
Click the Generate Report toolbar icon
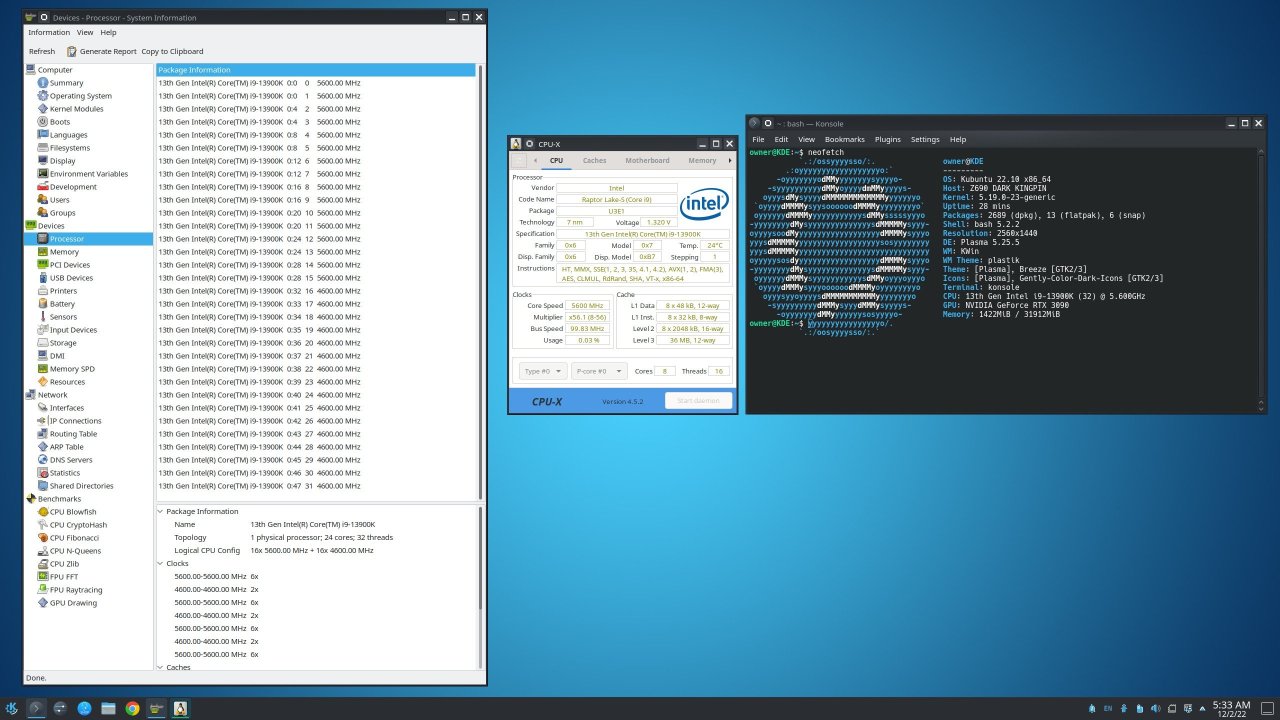pyautogui.click(x=72, y=51)
